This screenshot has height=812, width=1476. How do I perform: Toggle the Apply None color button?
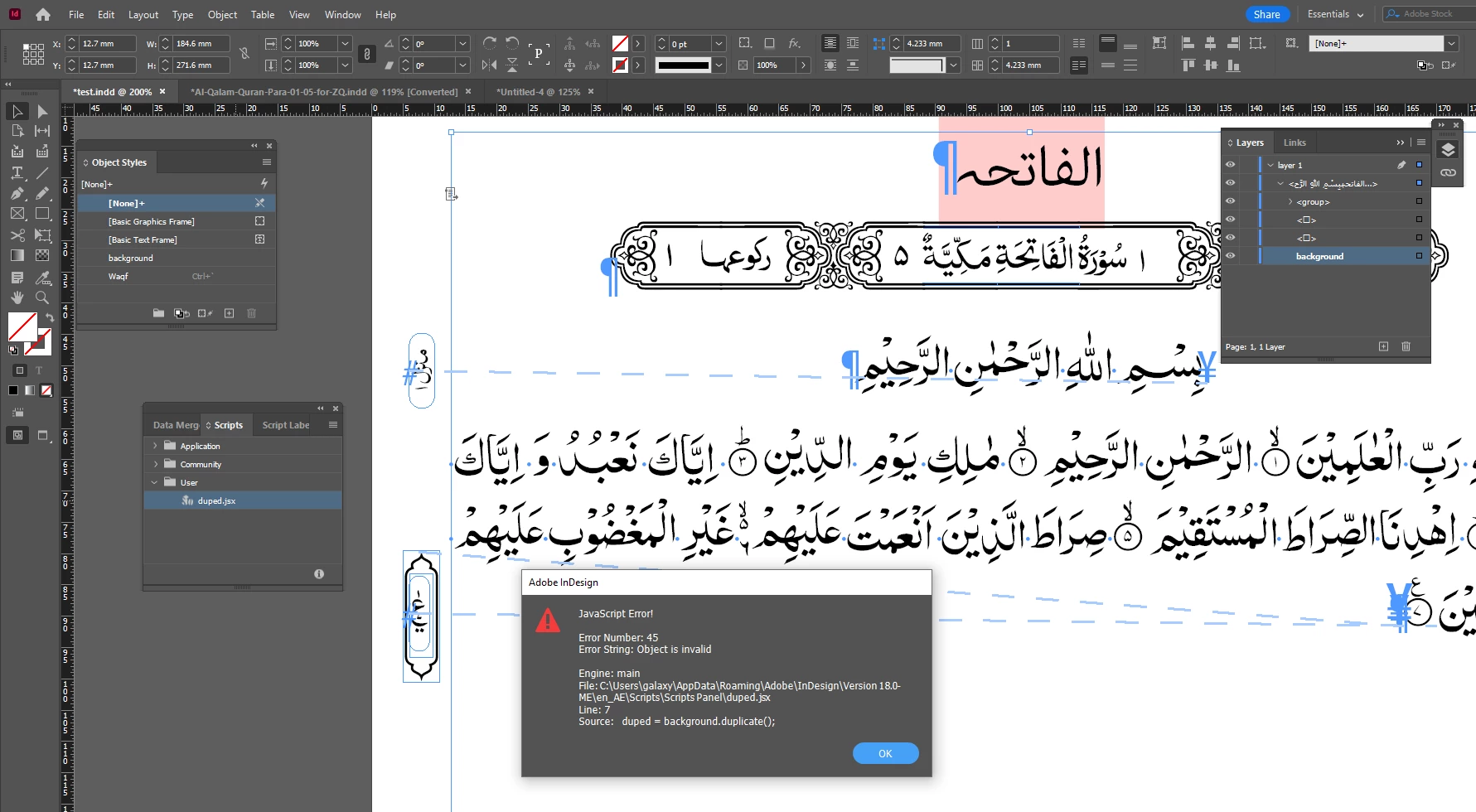(46, 390)
